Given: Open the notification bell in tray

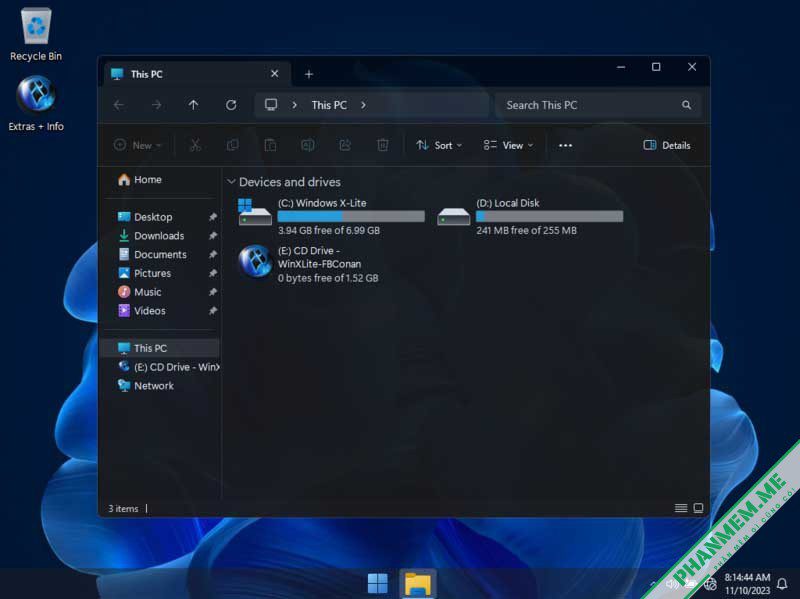Looking at the screenshot, I should pyautogui.click(x=782, y=584).
